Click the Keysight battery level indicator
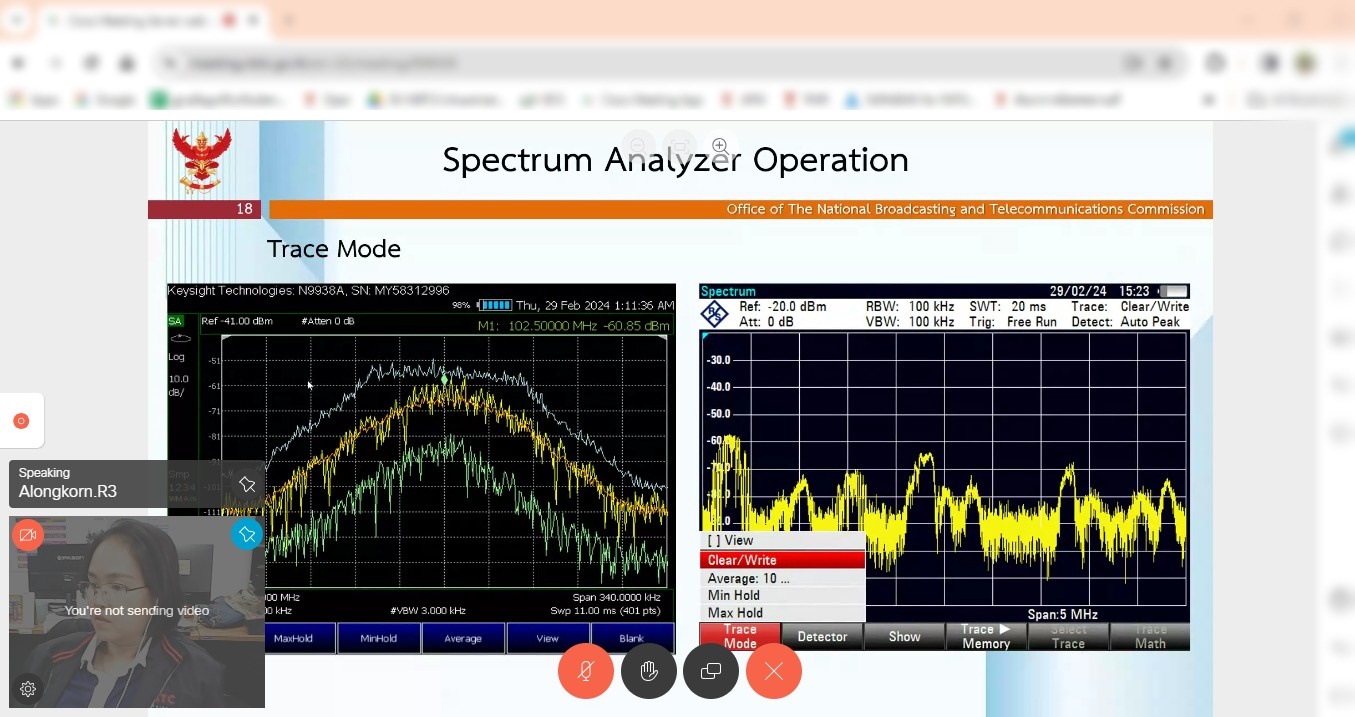 click(x=495, y=305)
